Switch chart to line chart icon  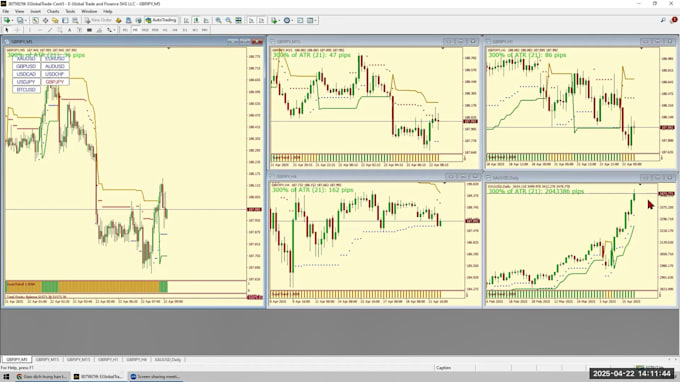(x=206, y=20)
